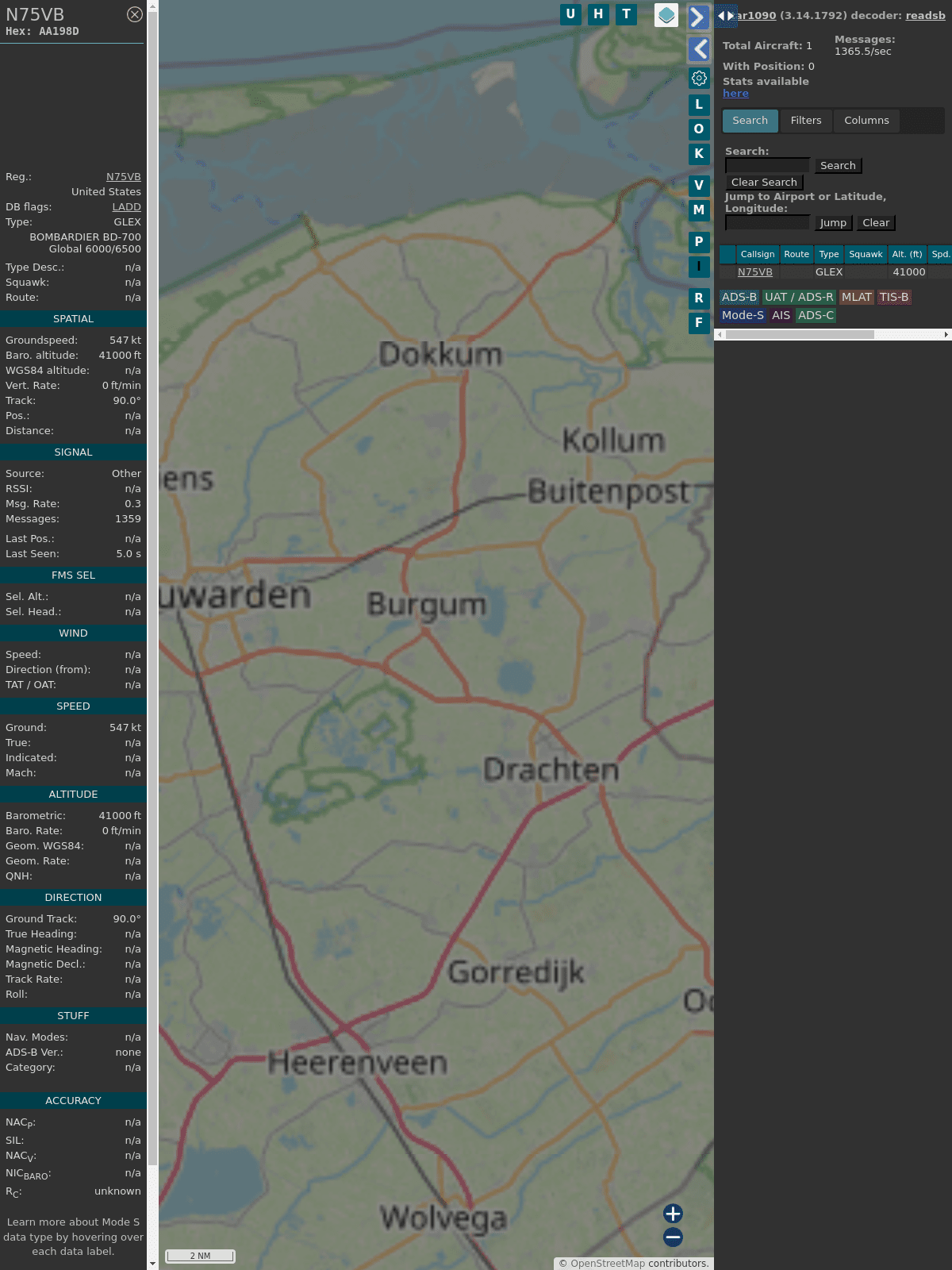This screenshot has height=1270, width=952.
Task: Click the Jump to Airport input field
Action: tap(768, 222)
